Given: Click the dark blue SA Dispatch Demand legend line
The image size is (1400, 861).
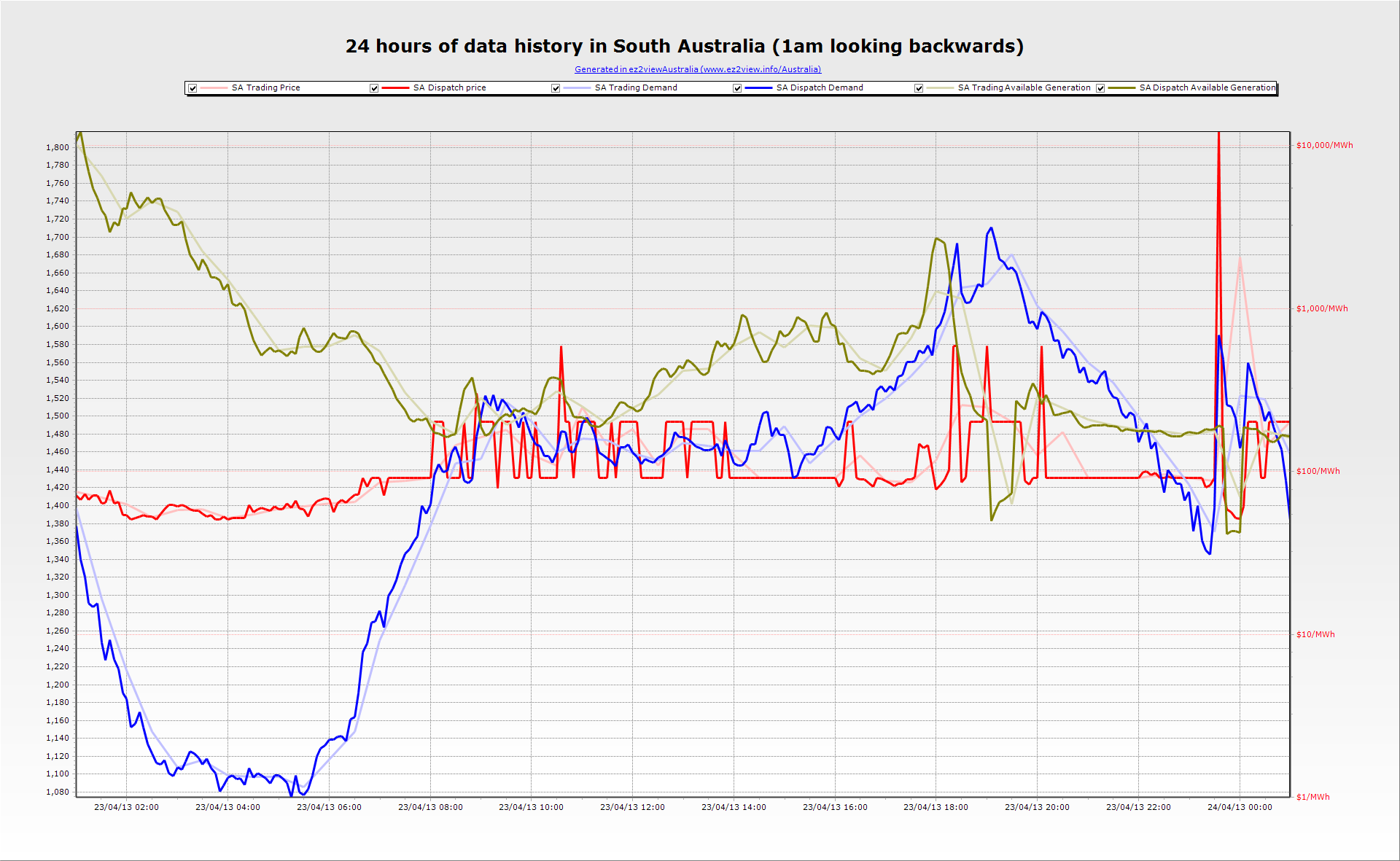Looking at the screenshot, I should coord(758,88).
